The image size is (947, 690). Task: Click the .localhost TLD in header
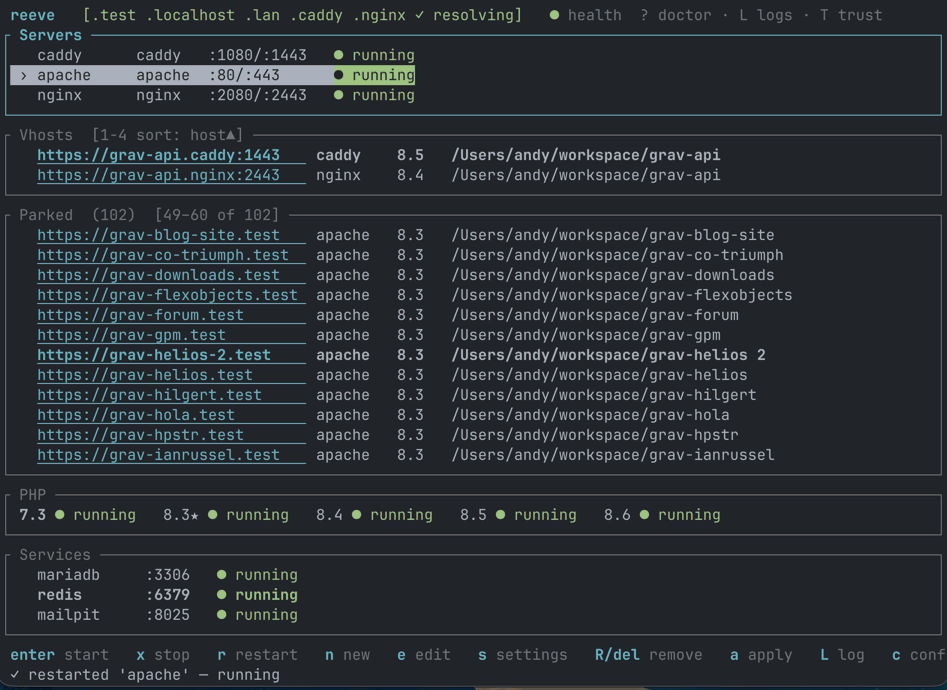pyautogui.click(x=190, y=15)
